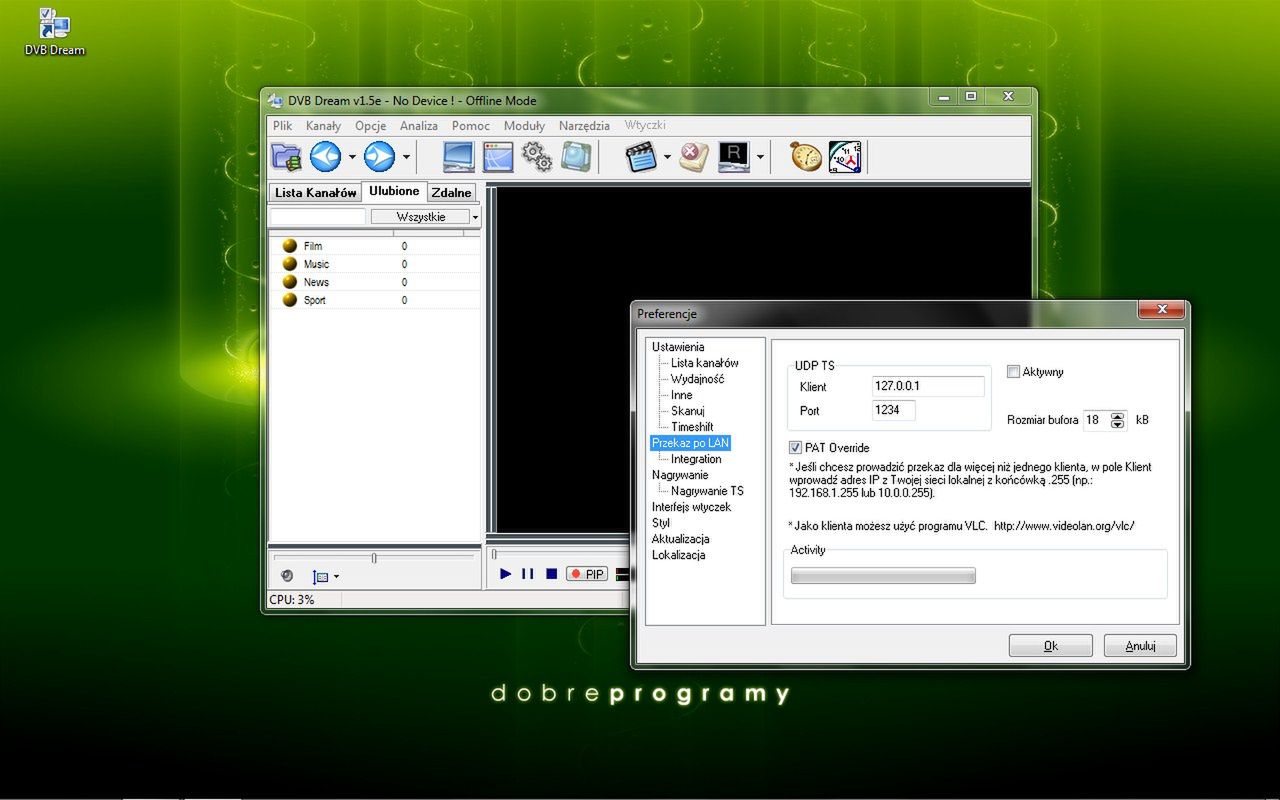Select Nagrywanie in preferences tree

[x=680, y=475]
